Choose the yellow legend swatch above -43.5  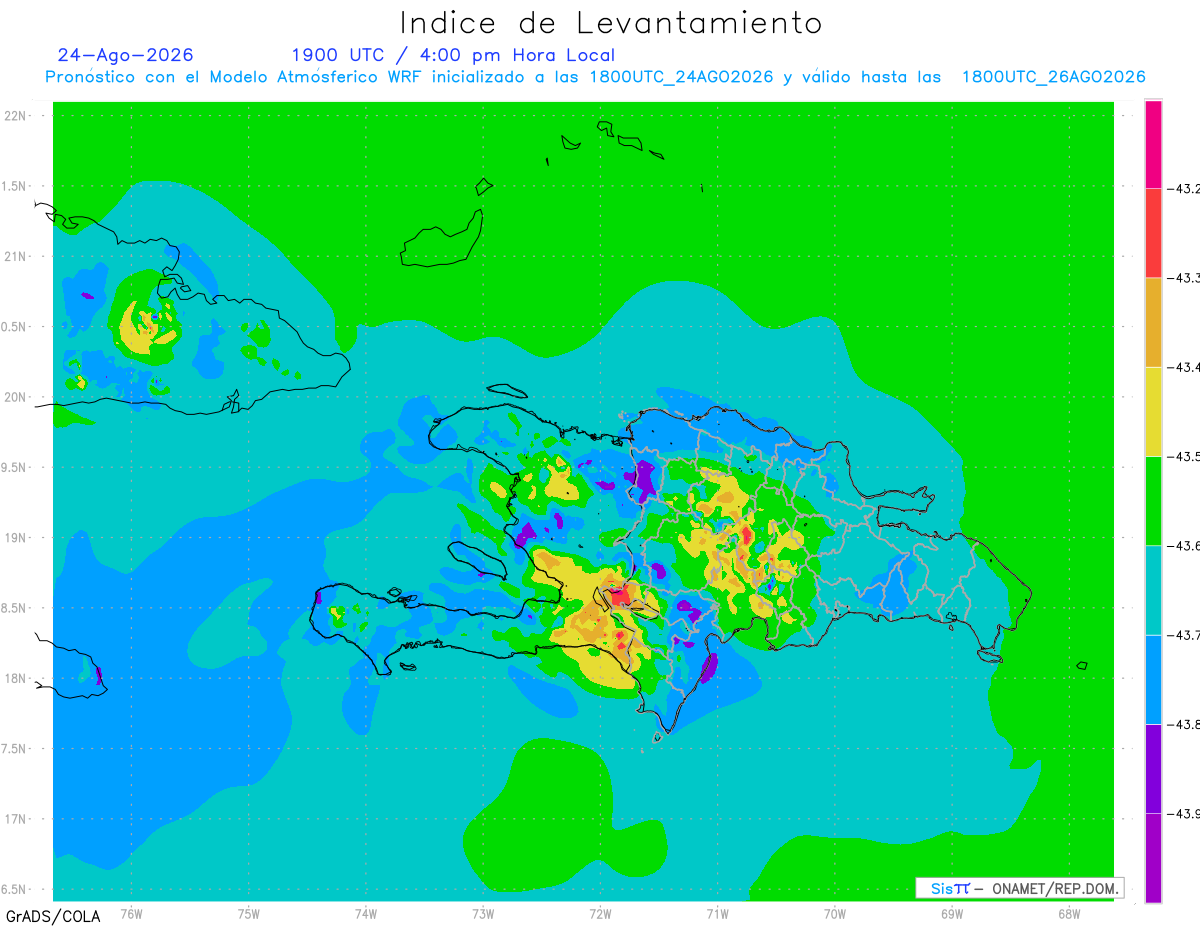click(x=1153, y=411)
